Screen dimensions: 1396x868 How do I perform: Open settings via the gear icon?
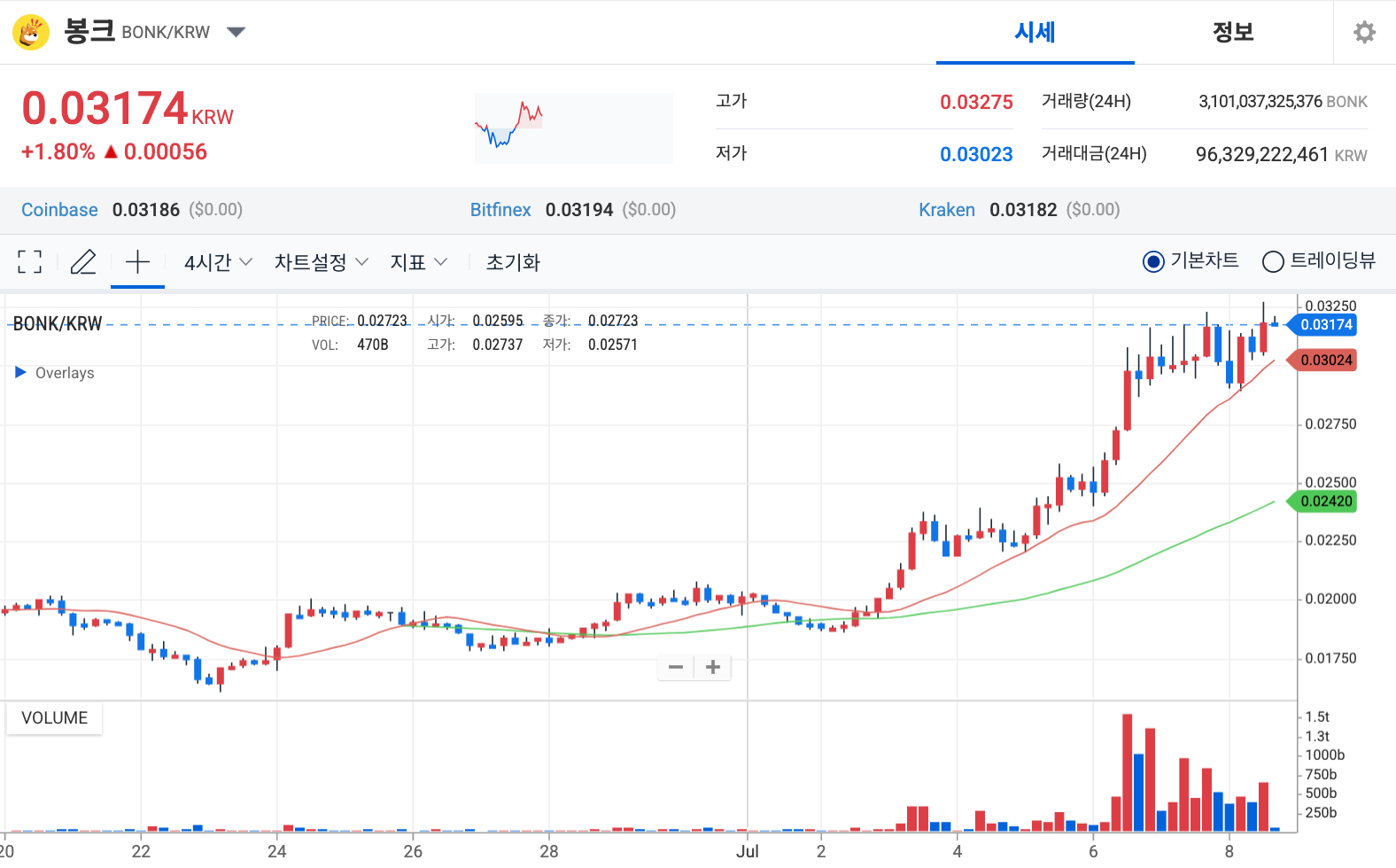[1364, 32]
